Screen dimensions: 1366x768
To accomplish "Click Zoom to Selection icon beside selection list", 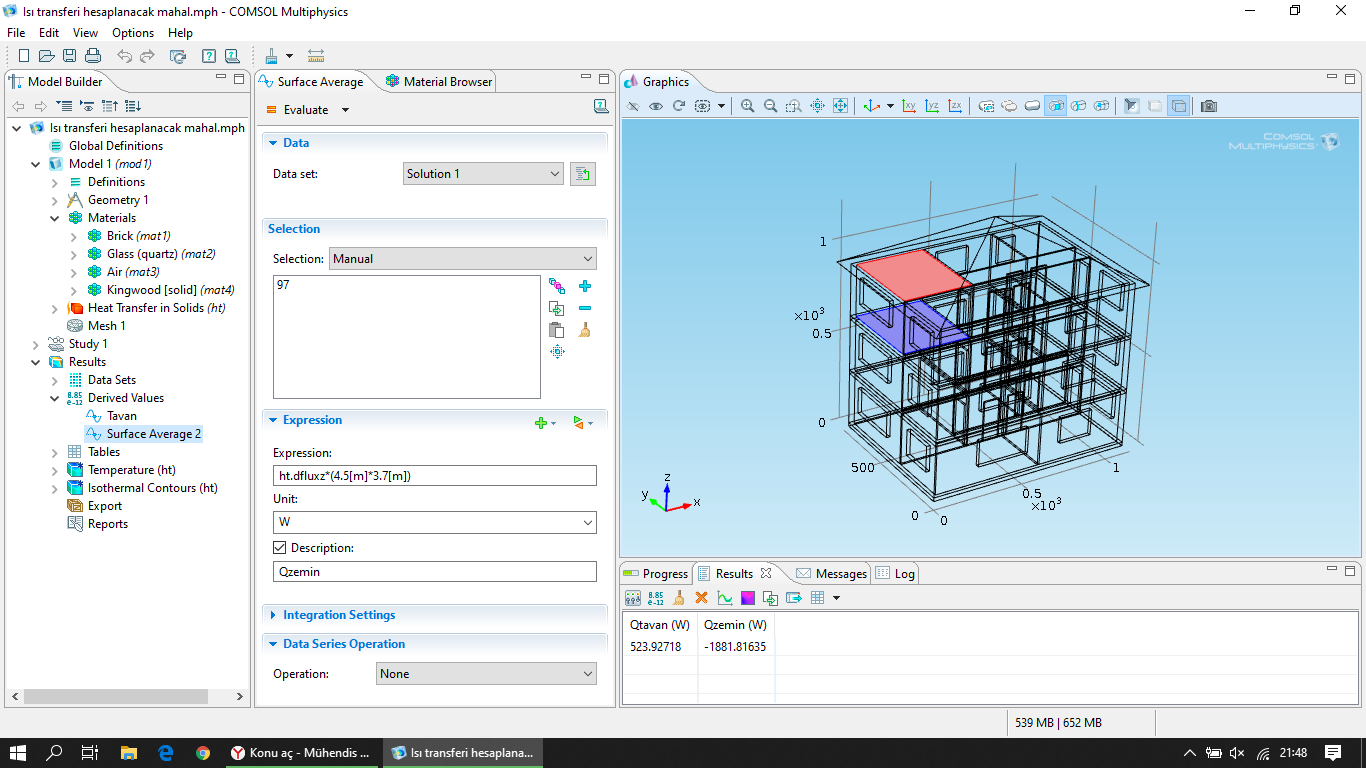I will coord(557,352).
